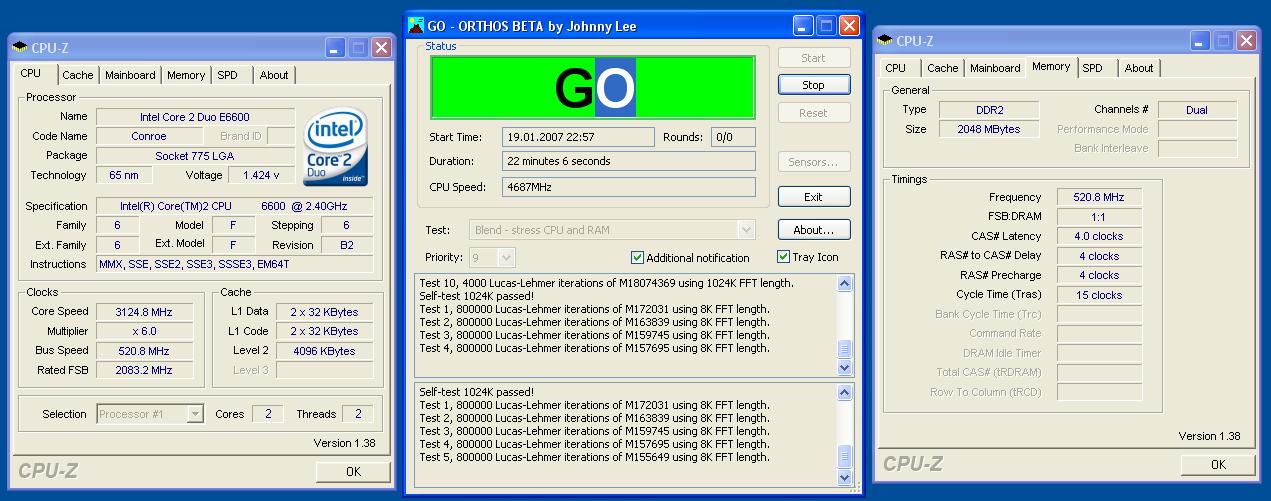Click the Intel Core 2 Duo logo
This screenshot has height=501, width=1271.
point(336,147)
